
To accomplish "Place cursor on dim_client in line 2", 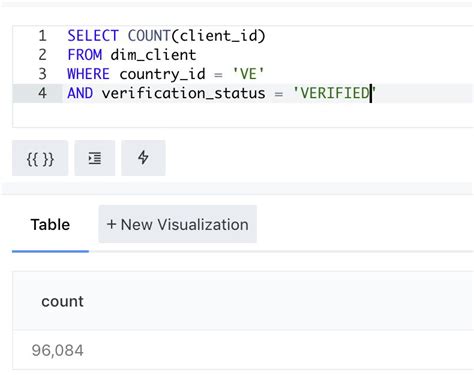I will [x=153, y=55].
